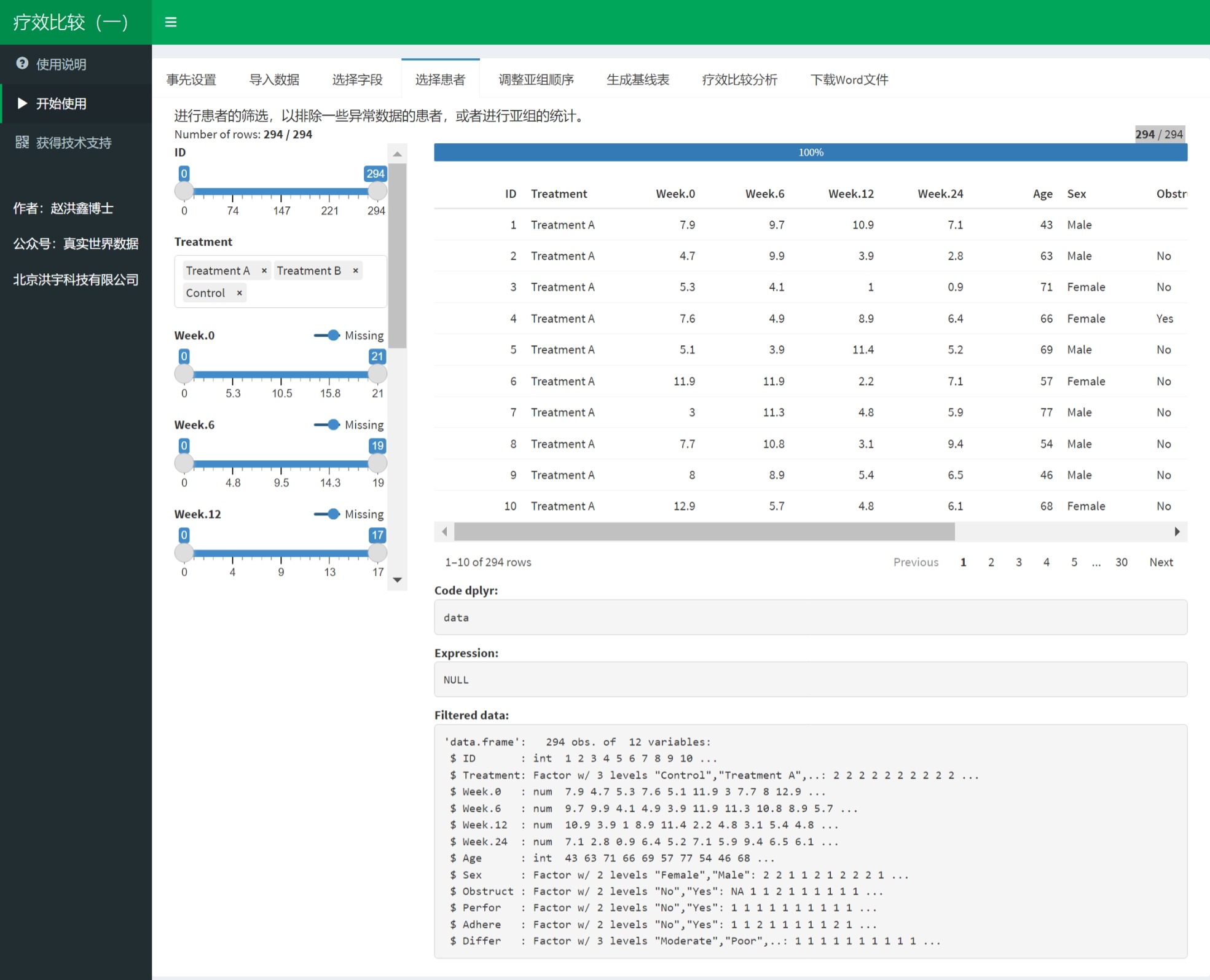
Task: Click the ID slider upper handle
Action: click(x=377, y=191)
